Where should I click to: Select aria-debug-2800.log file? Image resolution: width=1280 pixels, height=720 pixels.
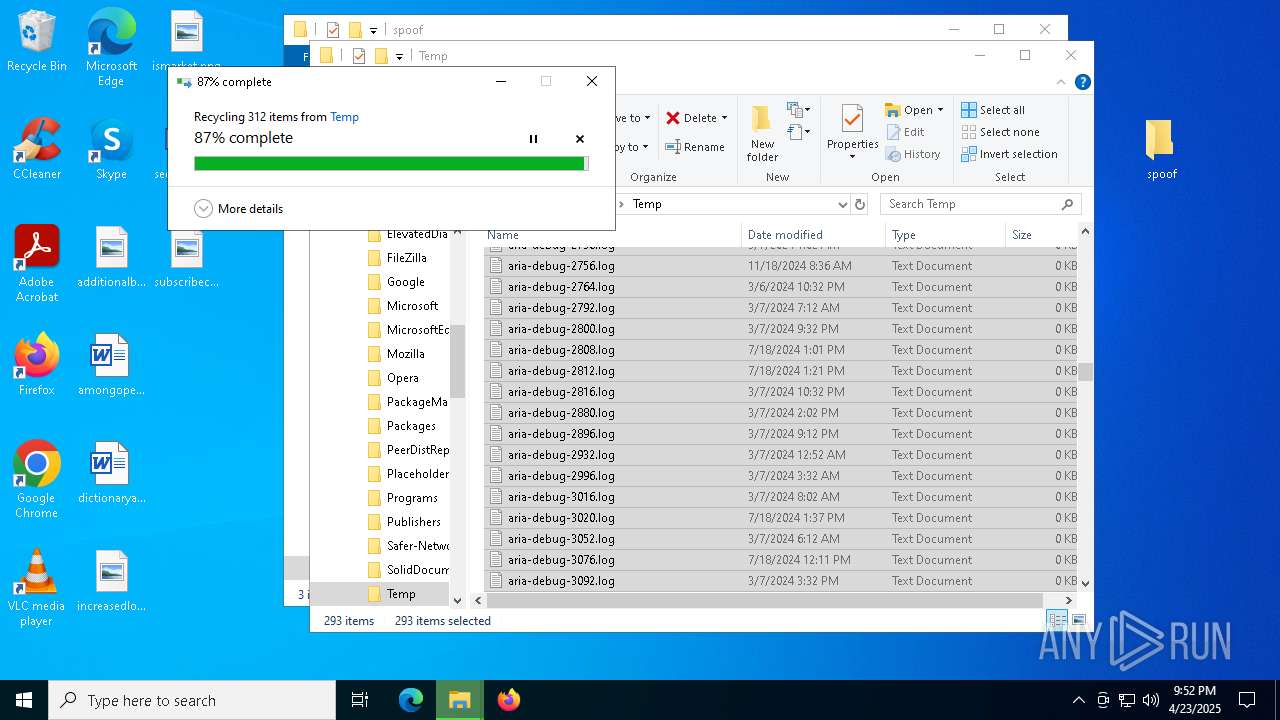[x=781, y=329]
